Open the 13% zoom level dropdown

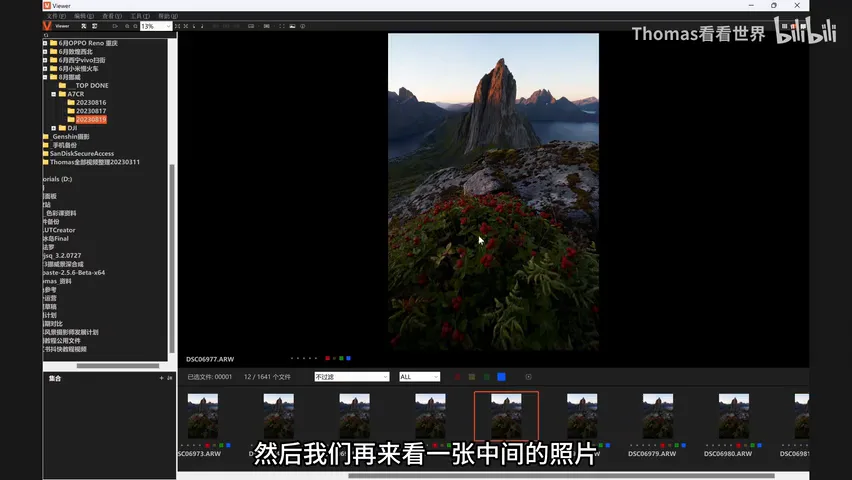[156, 26]
